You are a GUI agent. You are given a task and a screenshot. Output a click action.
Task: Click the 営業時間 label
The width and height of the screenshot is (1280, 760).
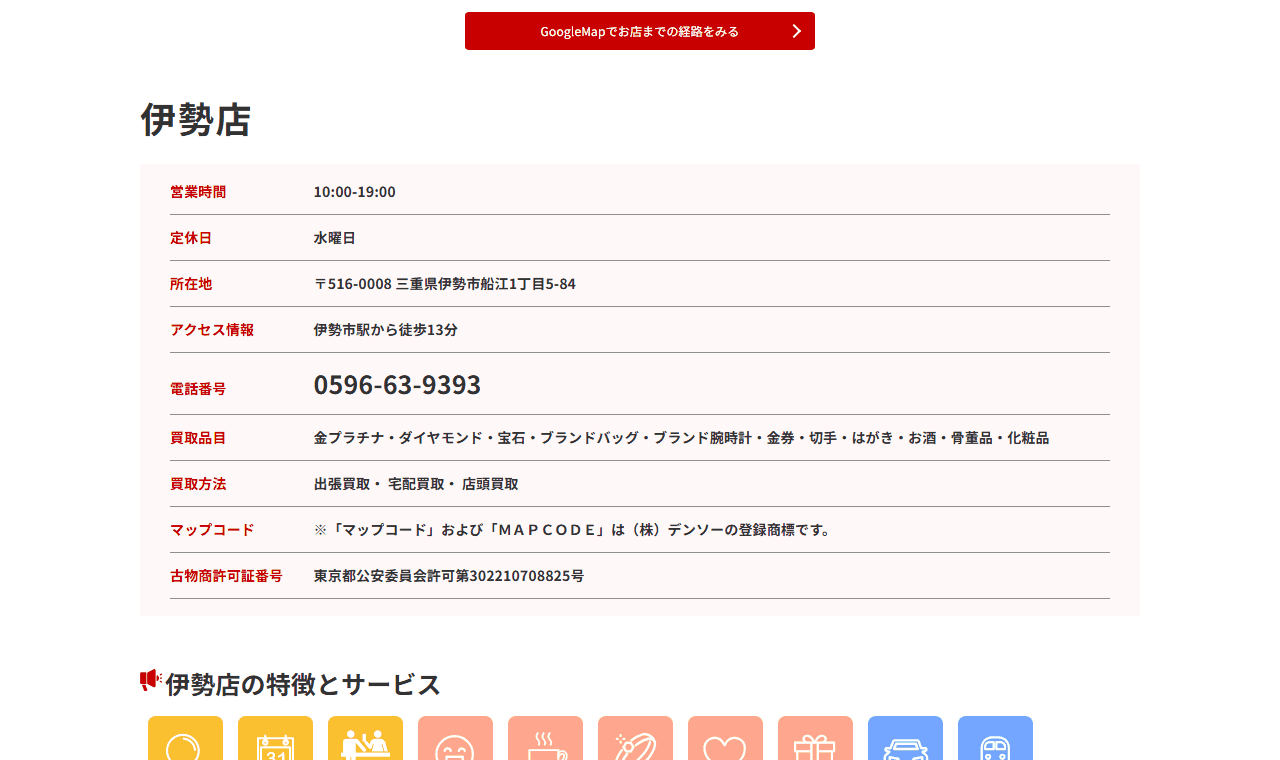(198, 192)
